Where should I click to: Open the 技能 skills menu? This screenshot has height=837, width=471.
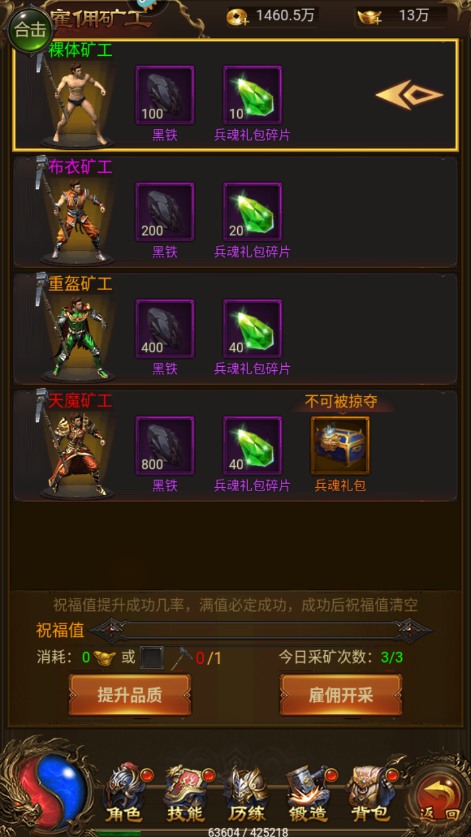pyautogui.click(x=187, y=794)
